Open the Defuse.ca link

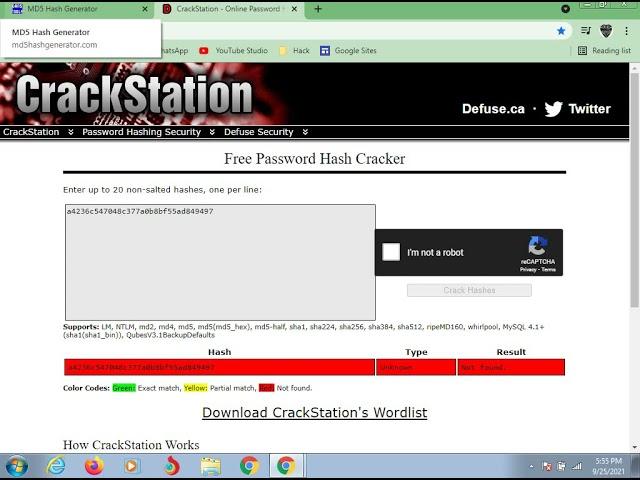(x=493, y=109)
